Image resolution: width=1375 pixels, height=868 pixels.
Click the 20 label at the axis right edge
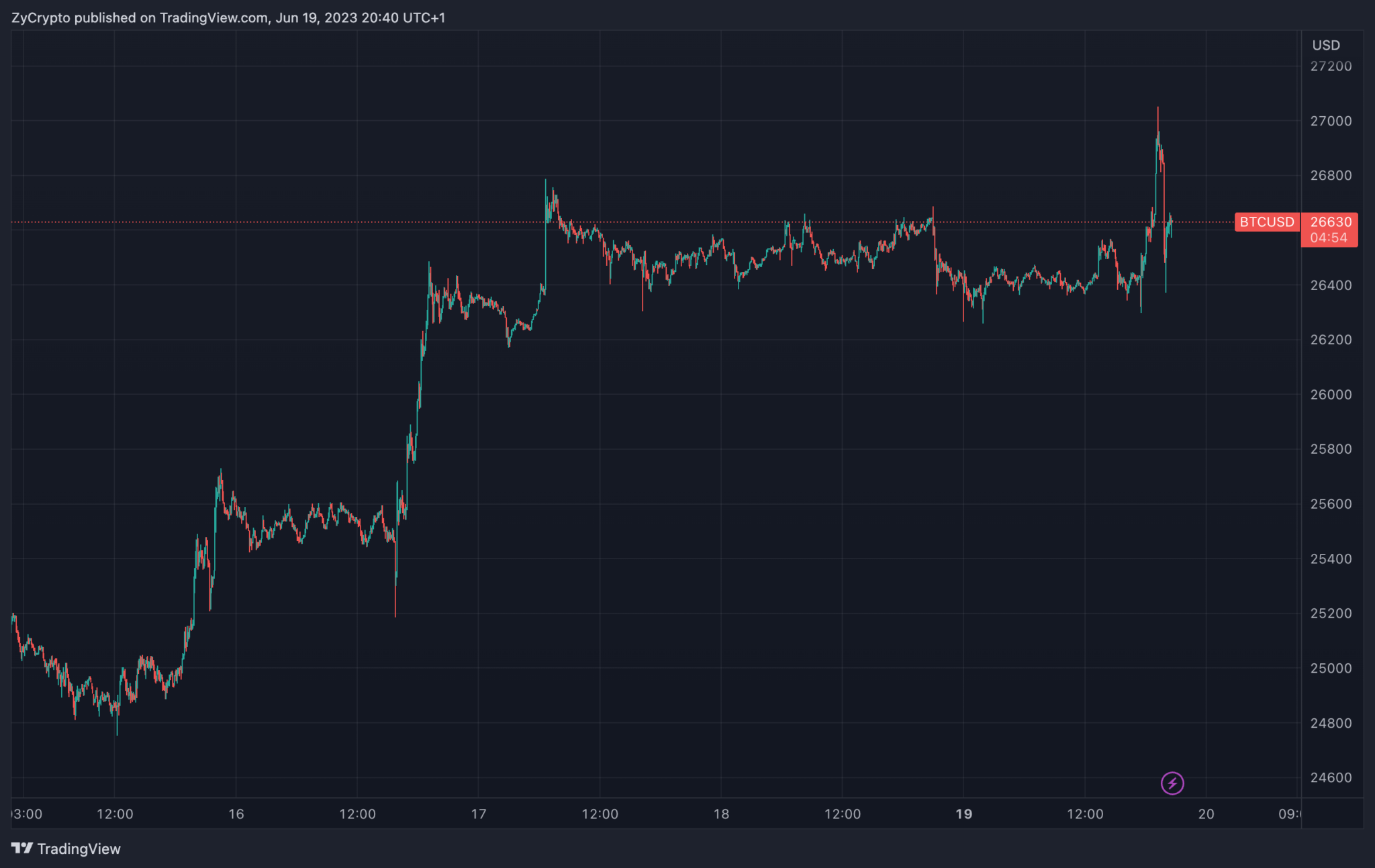coord(1206,814)
